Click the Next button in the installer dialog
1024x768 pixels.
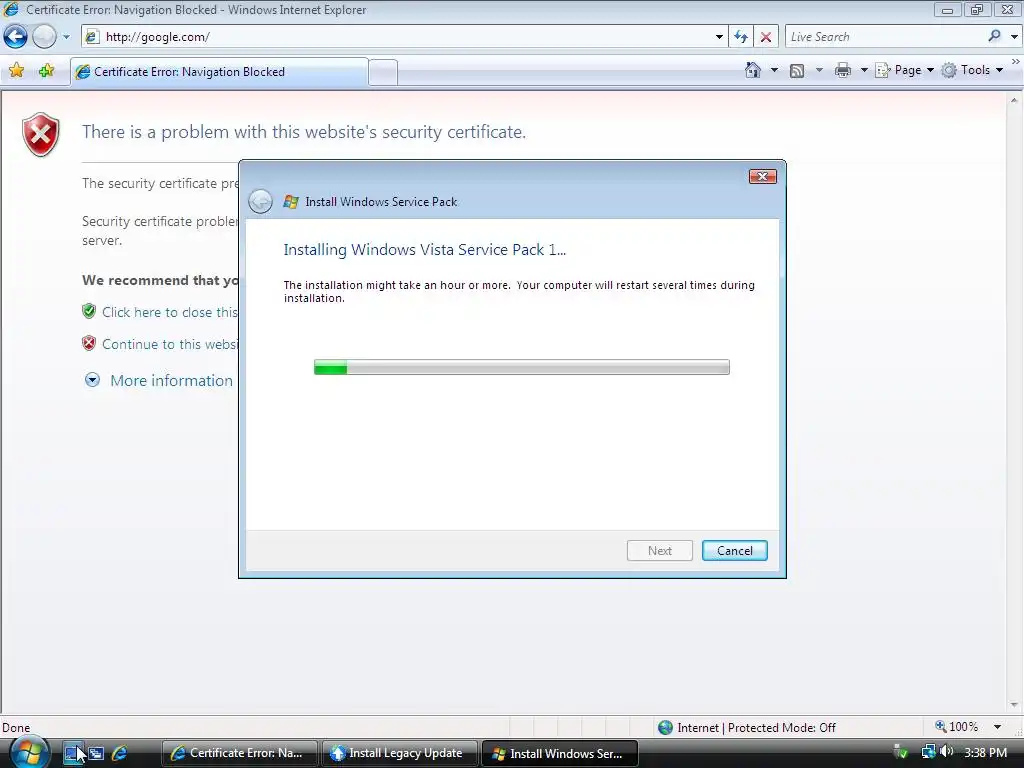pyautogui.click(x=660, y=551)
